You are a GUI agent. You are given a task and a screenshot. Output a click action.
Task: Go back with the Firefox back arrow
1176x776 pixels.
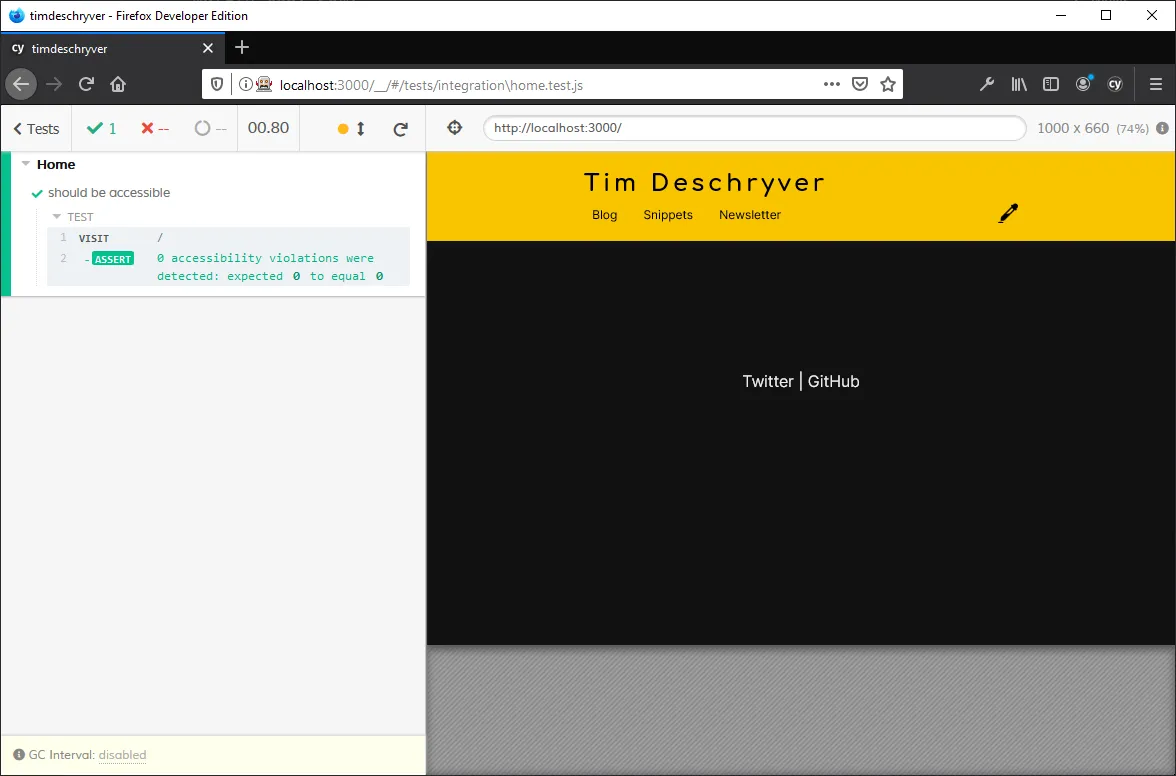click(x=21, y=84)
